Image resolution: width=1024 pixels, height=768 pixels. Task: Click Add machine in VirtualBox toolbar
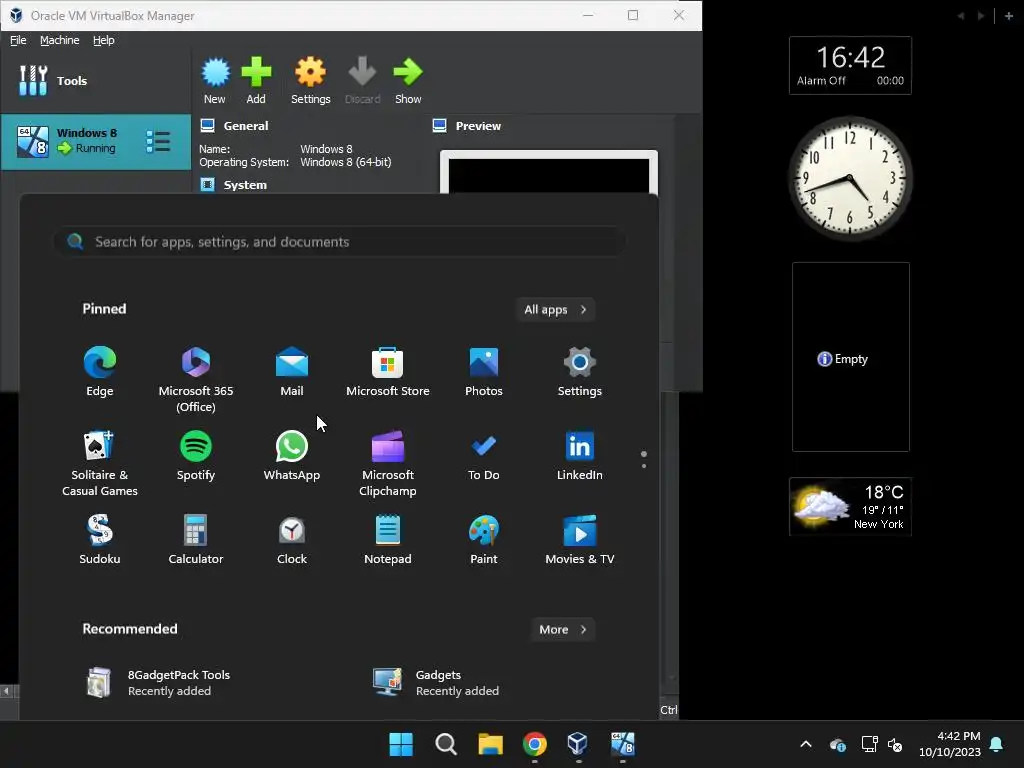click(256, 81)
